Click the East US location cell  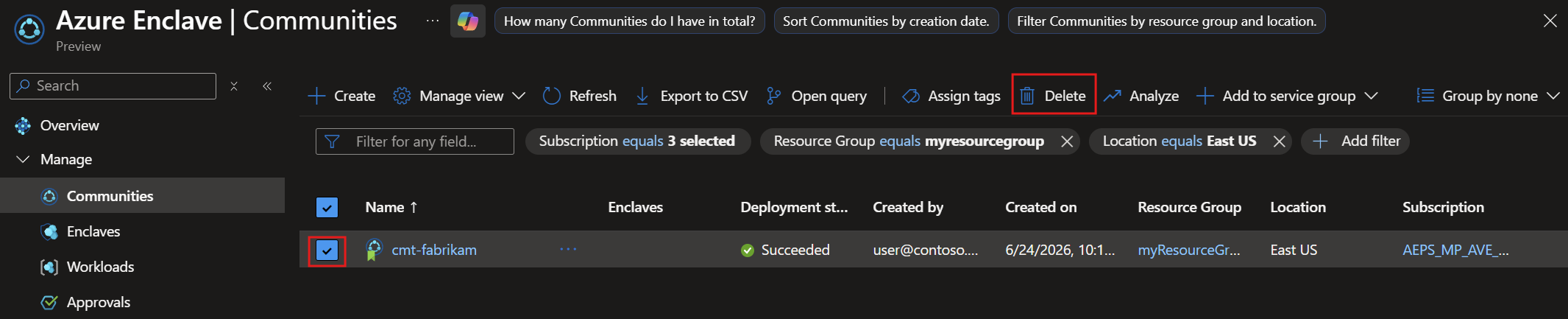click(x=1294, y=250)
